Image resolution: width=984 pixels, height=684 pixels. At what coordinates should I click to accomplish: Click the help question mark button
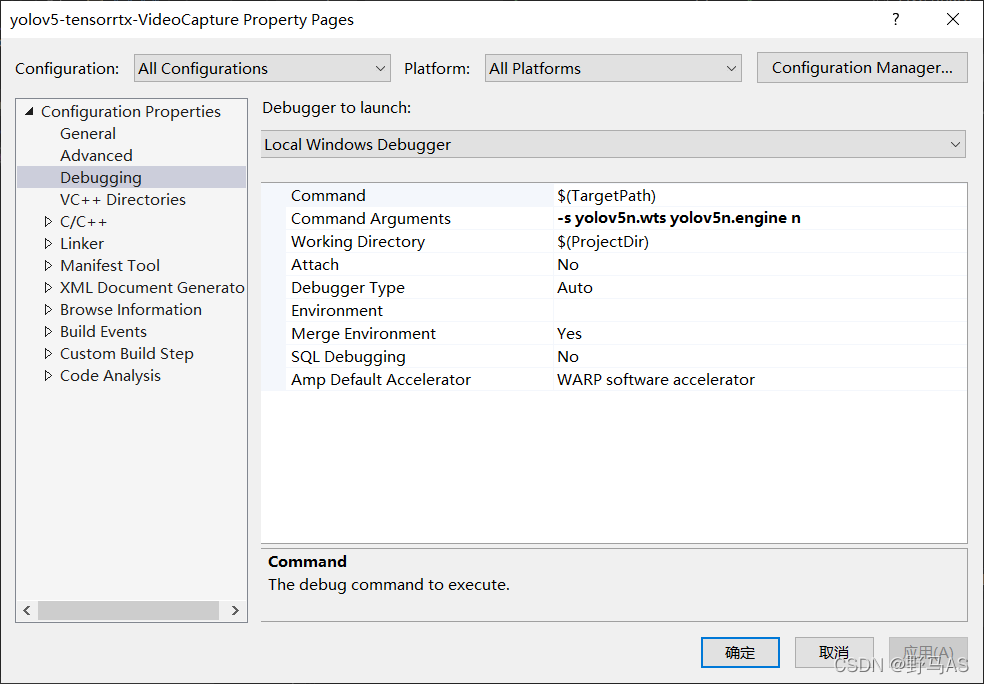tap(895, 20)
